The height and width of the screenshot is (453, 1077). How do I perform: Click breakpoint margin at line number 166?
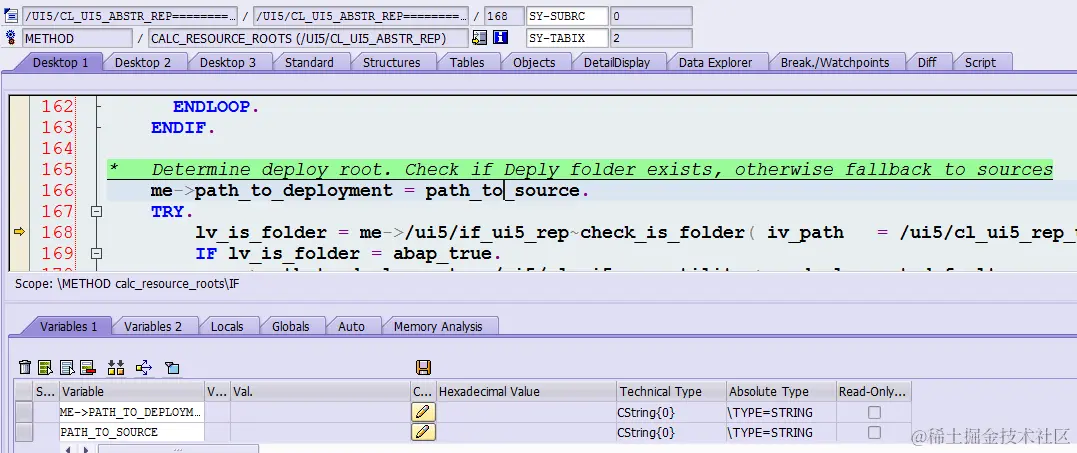click(20, 190)
